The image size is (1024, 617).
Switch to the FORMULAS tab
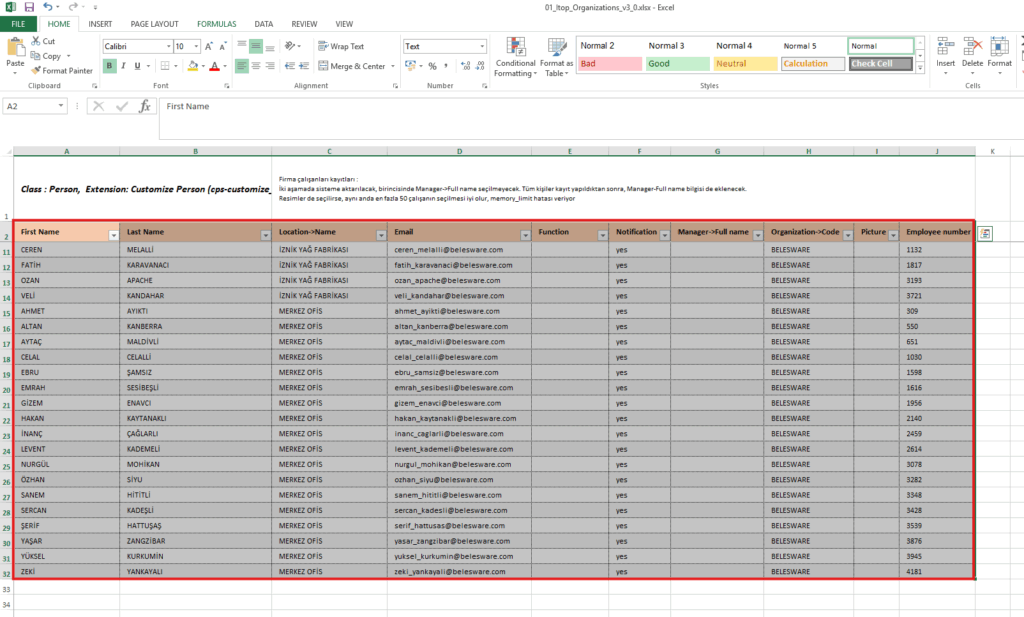click(217, 24)
